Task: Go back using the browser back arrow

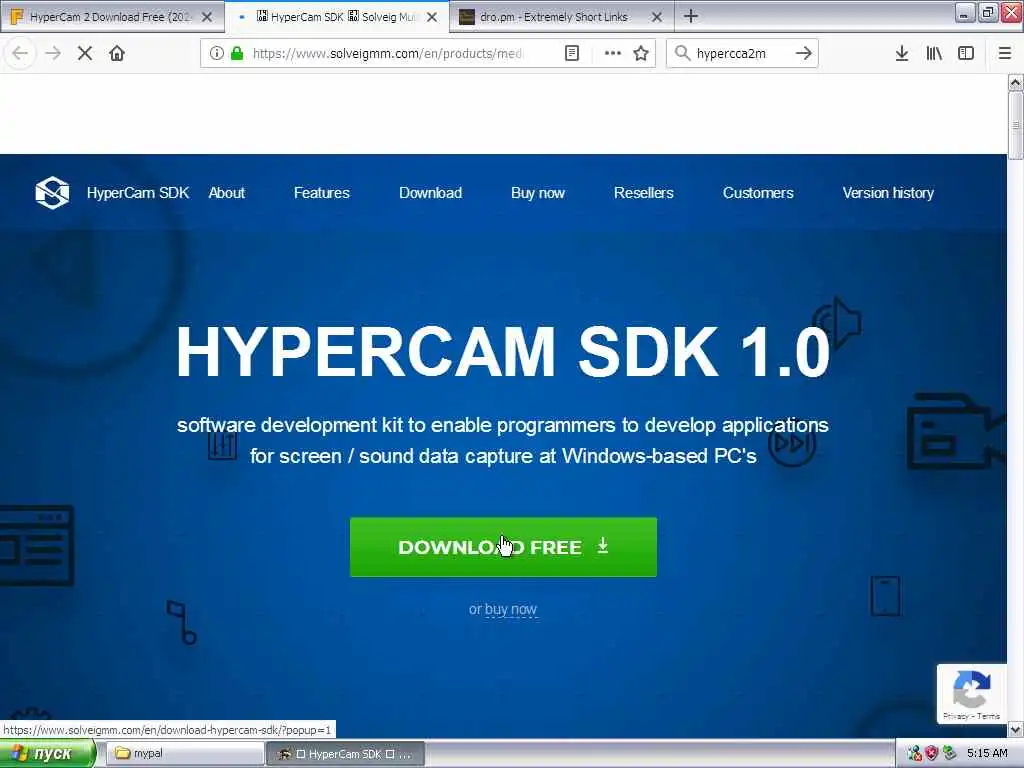Action: pyautogui.click(x=20, y=54)
